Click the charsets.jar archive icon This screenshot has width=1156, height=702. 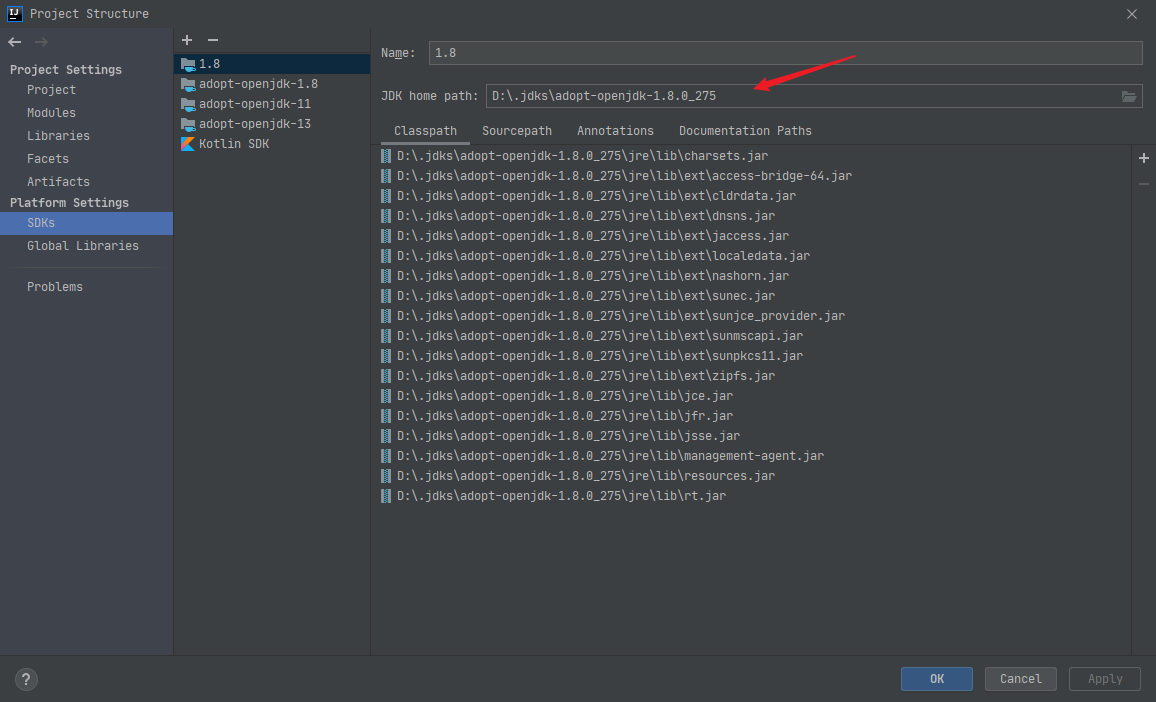point(386,156)
